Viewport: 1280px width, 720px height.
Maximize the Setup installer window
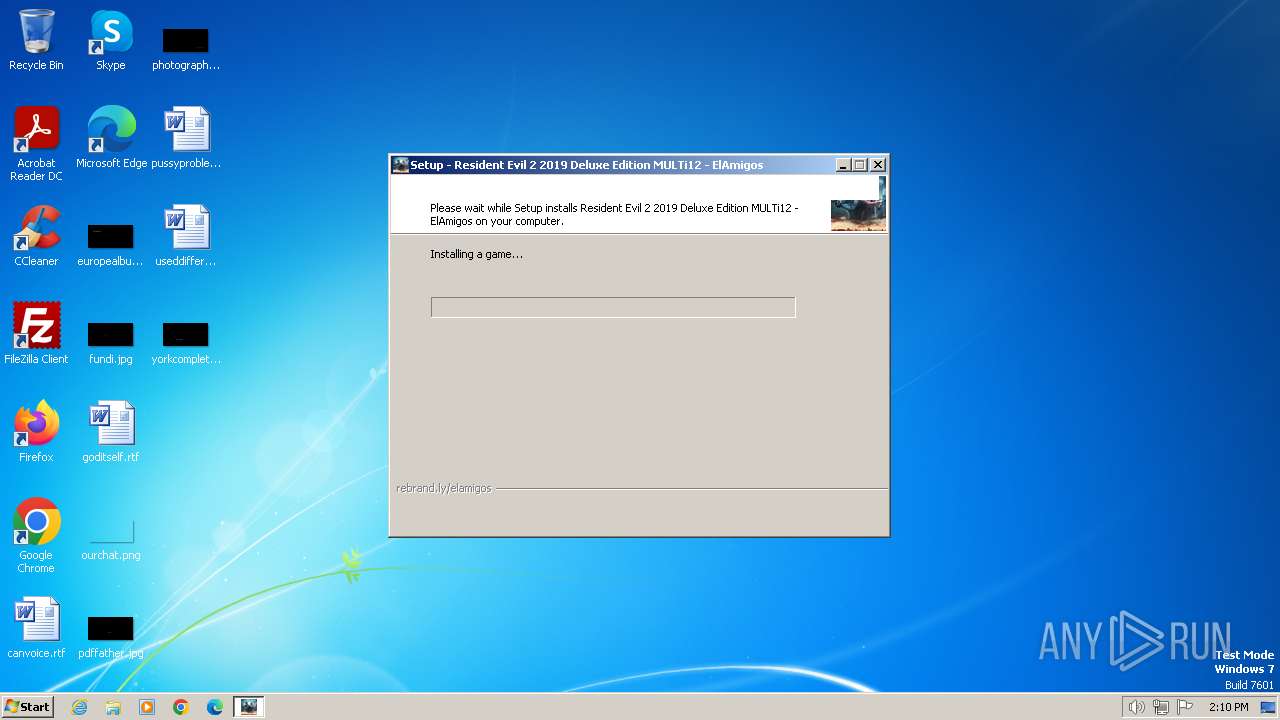point(860,165)
